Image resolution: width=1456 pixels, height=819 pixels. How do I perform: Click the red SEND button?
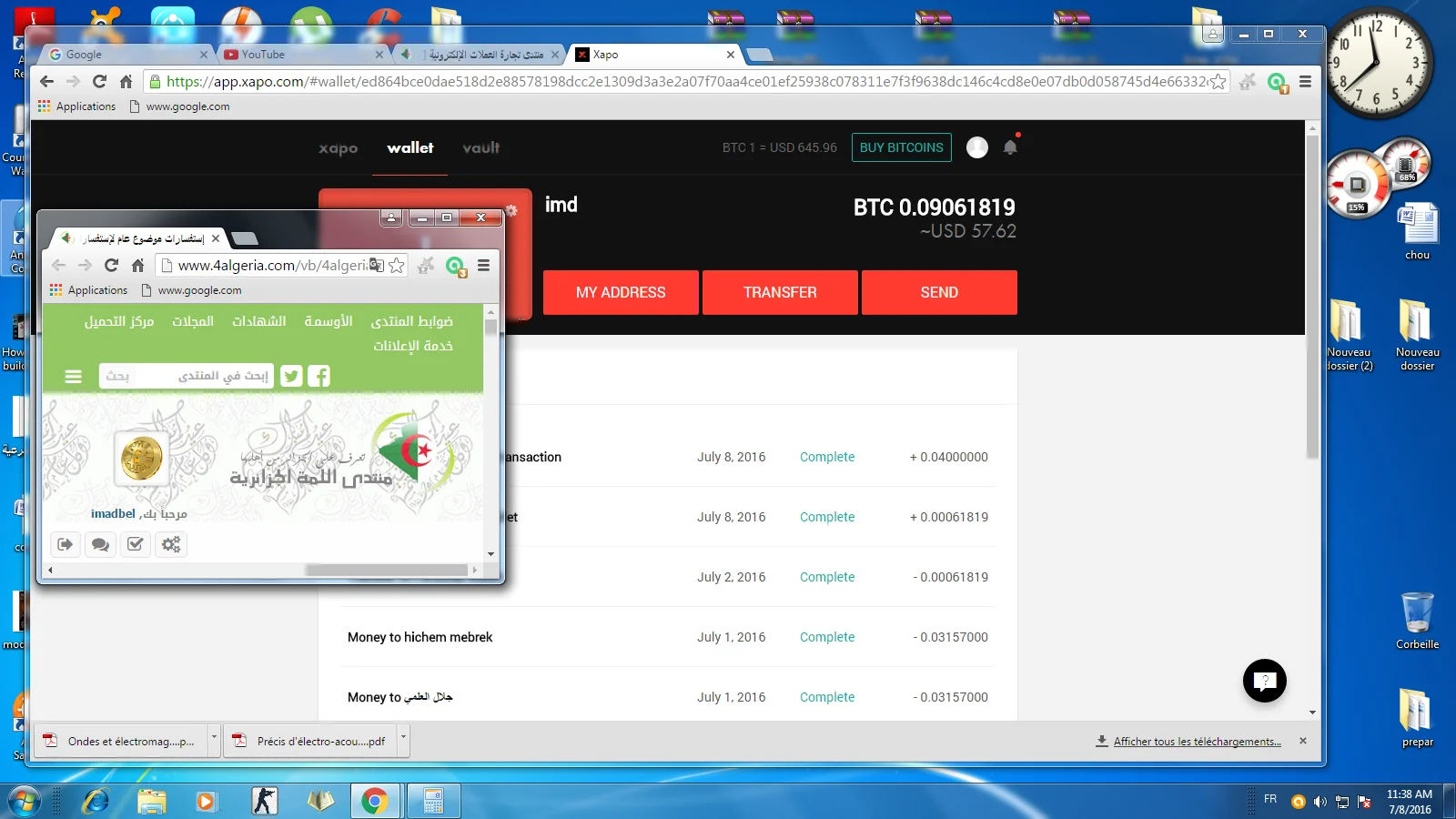939,292
